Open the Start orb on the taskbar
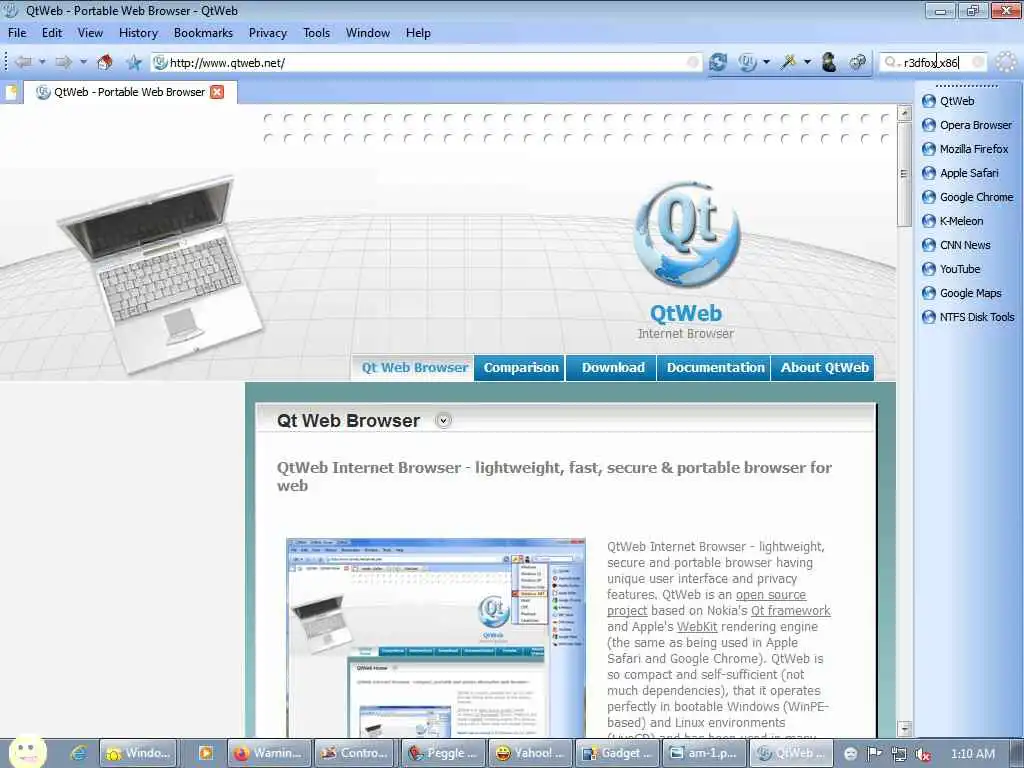This screenshot has height=768, width=1024. [x=27, y=752]
